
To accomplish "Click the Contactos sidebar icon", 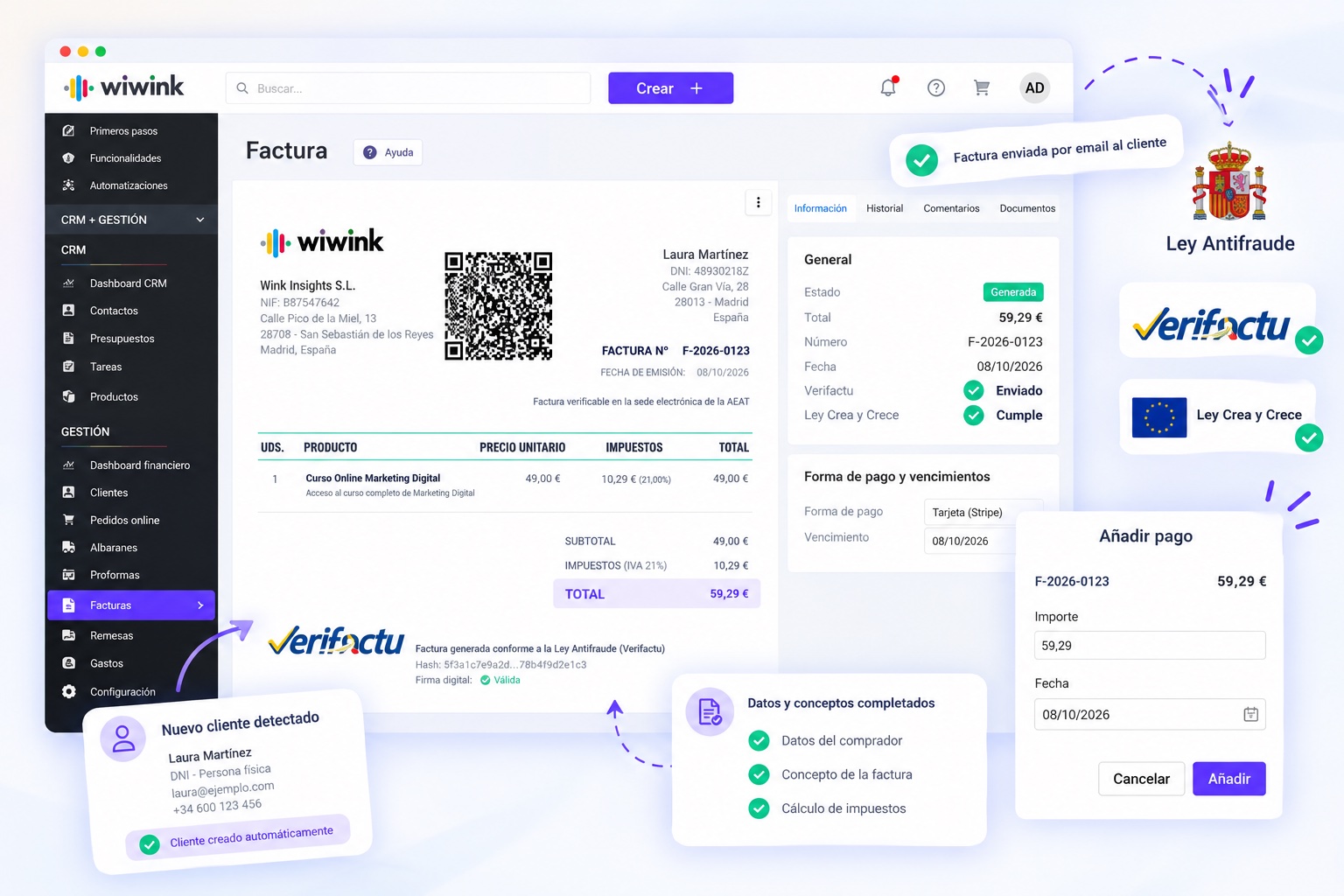I will click(x=68, y=311).
